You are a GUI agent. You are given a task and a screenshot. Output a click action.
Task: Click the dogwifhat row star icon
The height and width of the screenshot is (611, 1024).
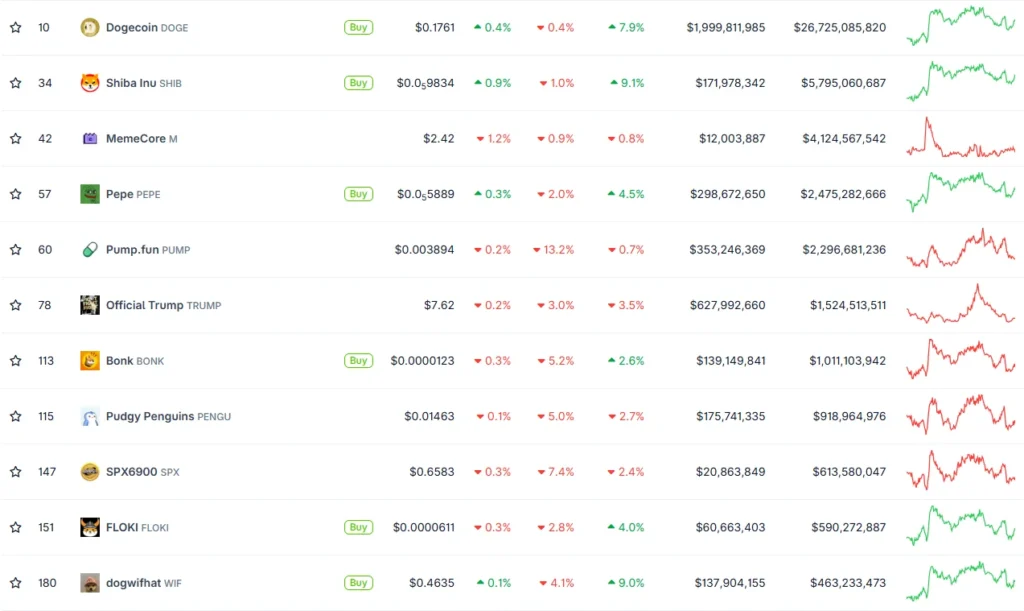pos(16,582)
